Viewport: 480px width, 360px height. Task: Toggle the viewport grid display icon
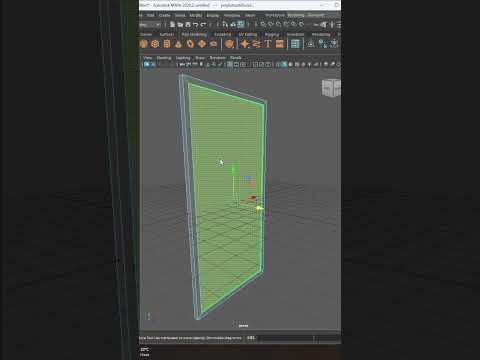click(230, 64)
